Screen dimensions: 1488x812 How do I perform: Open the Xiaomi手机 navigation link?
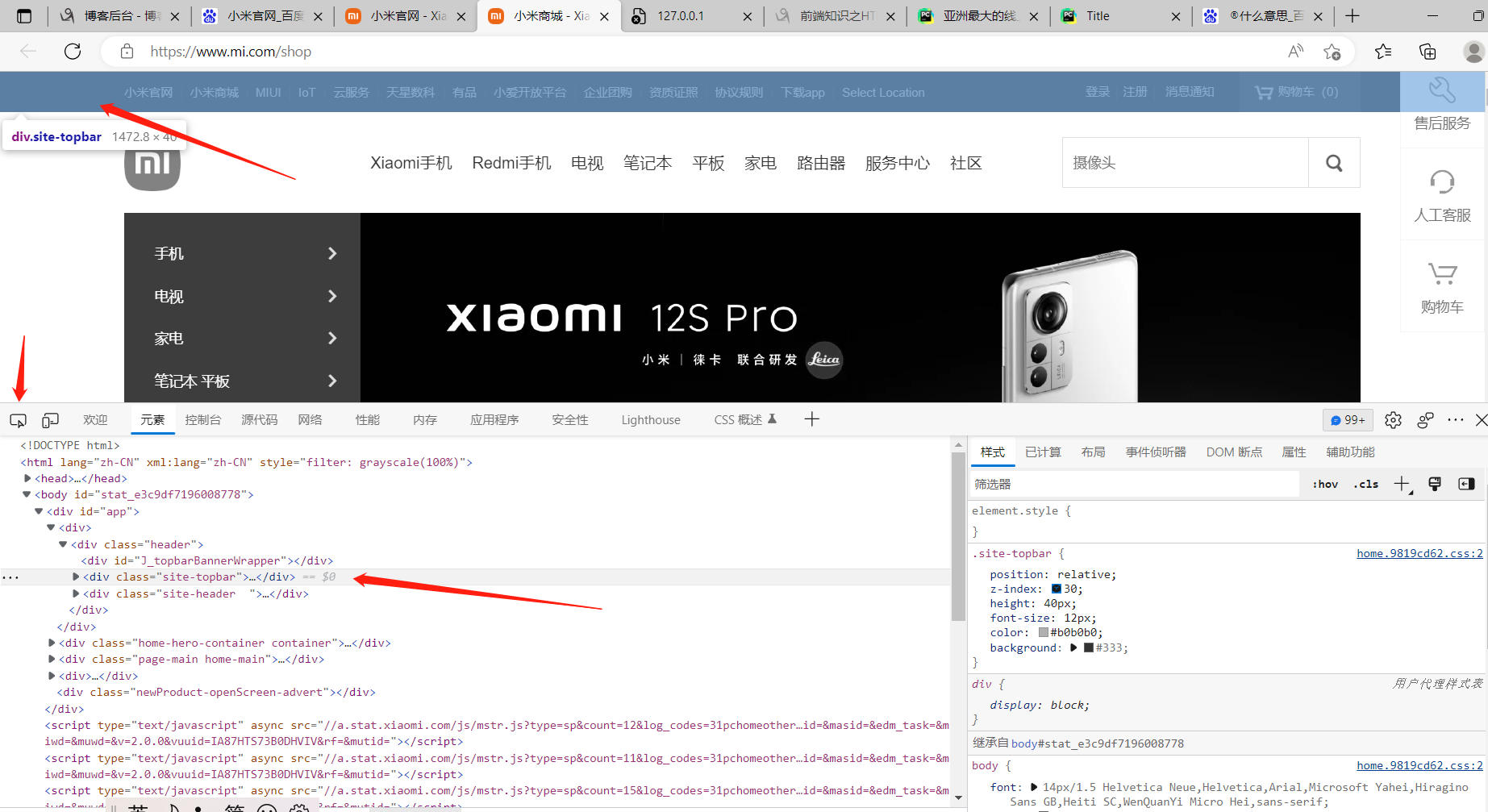[411, 163]
